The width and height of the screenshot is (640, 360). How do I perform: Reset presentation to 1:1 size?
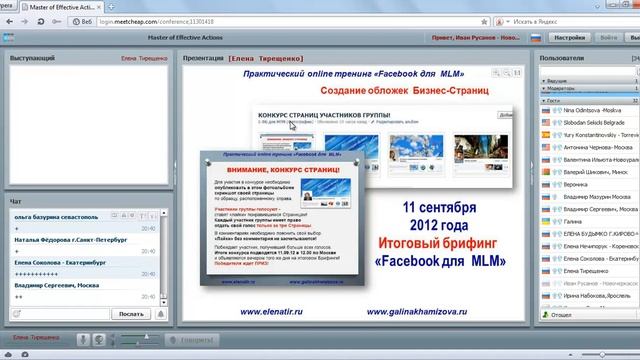click(x=517, y=73)
